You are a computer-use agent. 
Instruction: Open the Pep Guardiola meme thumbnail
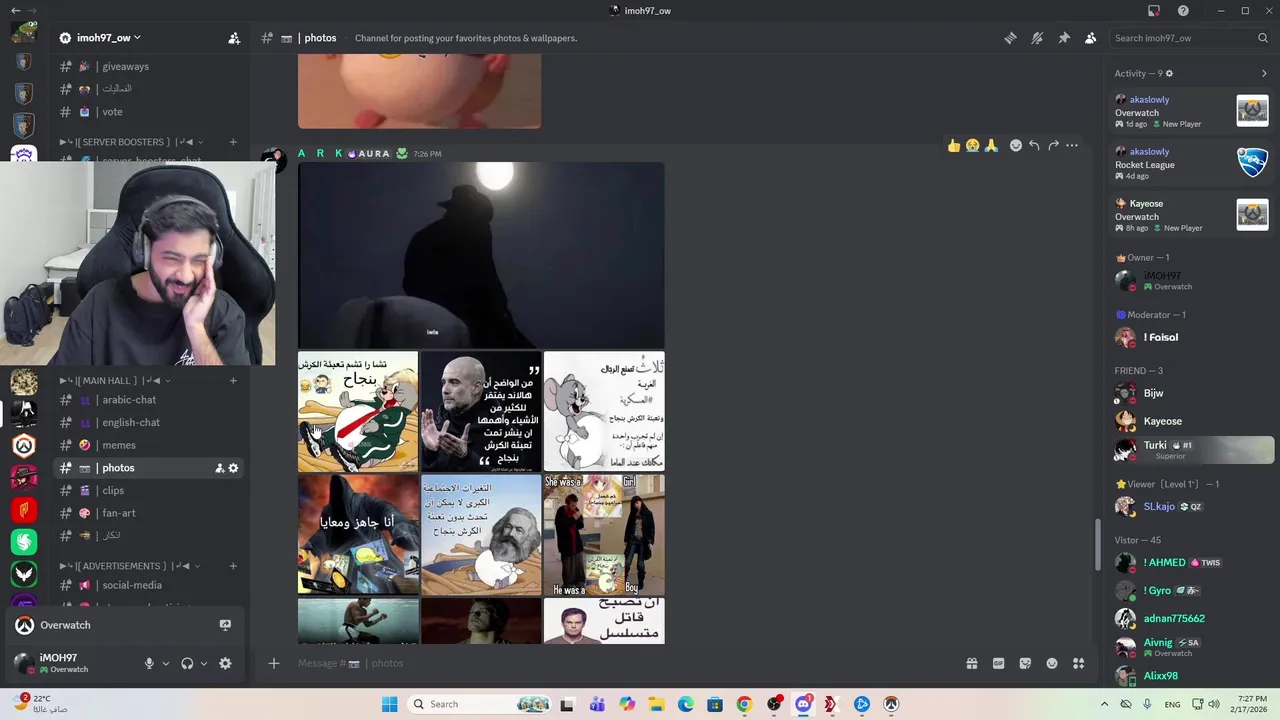[x=481, y=411]
